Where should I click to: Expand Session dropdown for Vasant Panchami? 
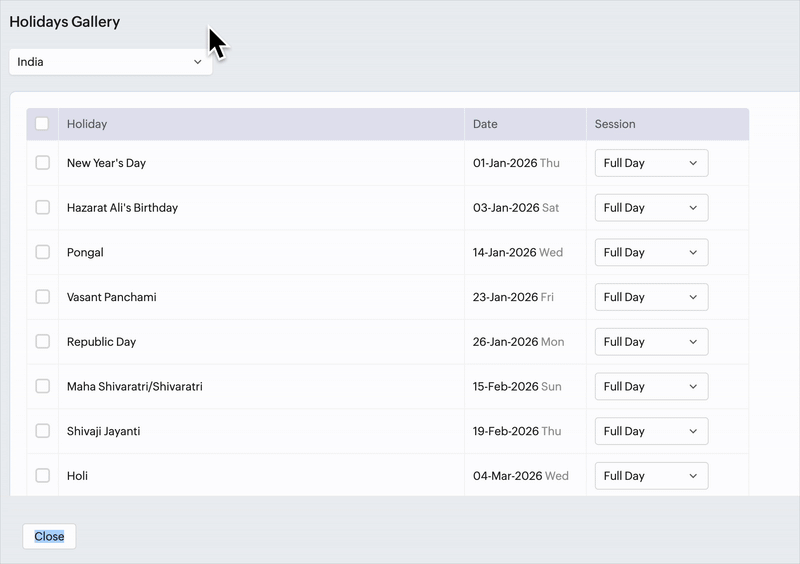[x=652, y=297]
